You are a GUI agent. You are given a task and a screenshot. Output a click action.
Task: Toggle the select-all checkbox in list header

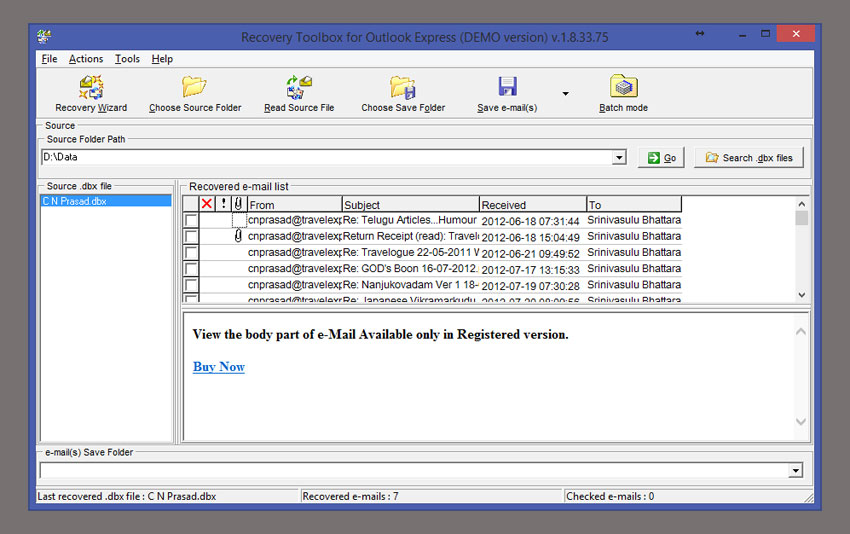coord(191,204)
